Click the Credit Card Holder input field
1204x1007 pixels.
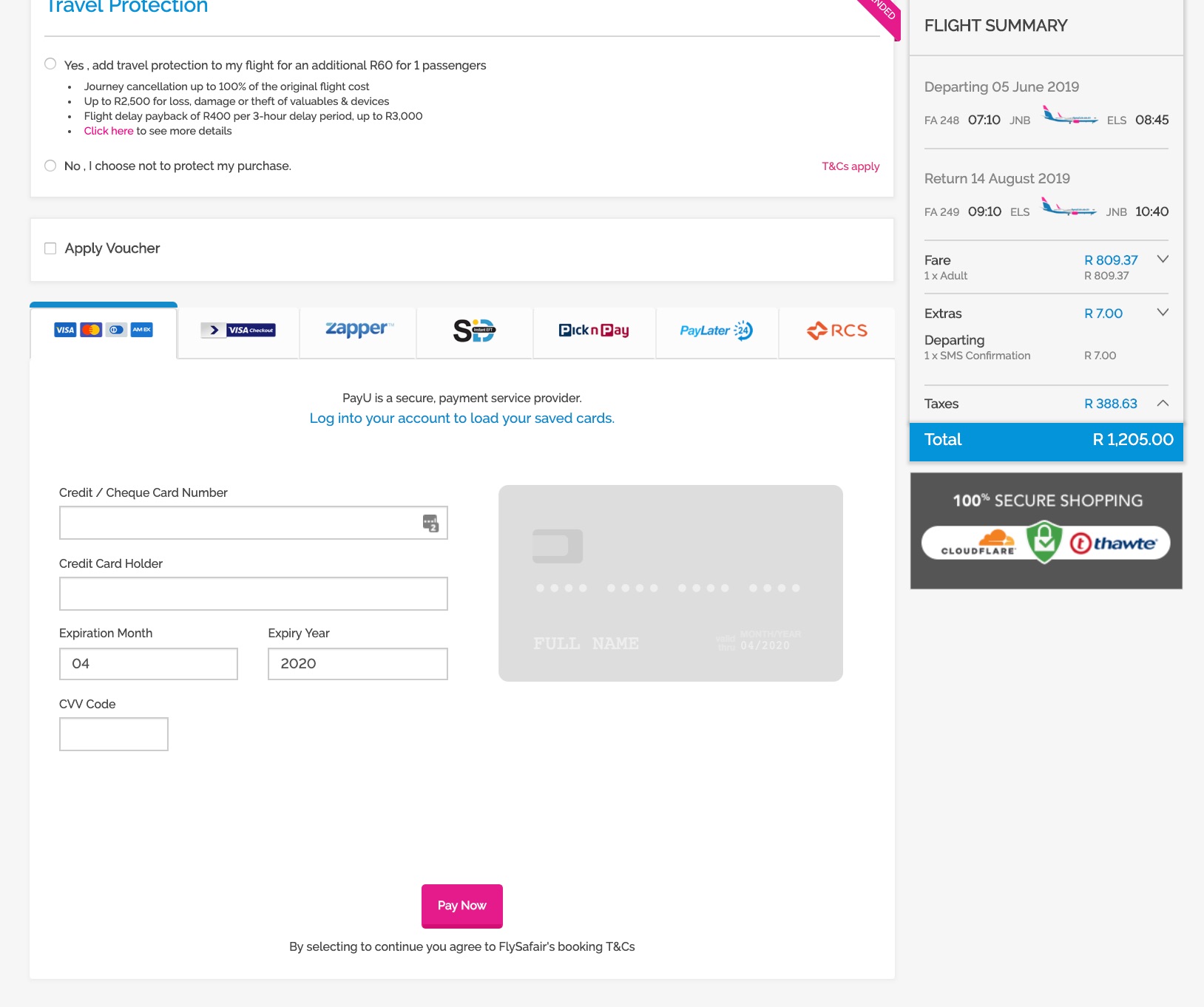253,594
